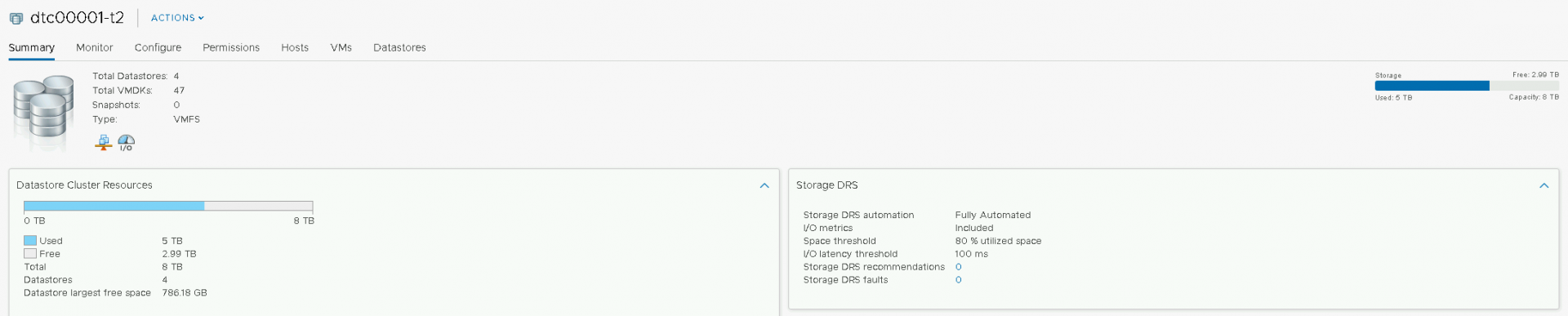
Task: Click the white Free legend swatch
Action: [30, 254]
